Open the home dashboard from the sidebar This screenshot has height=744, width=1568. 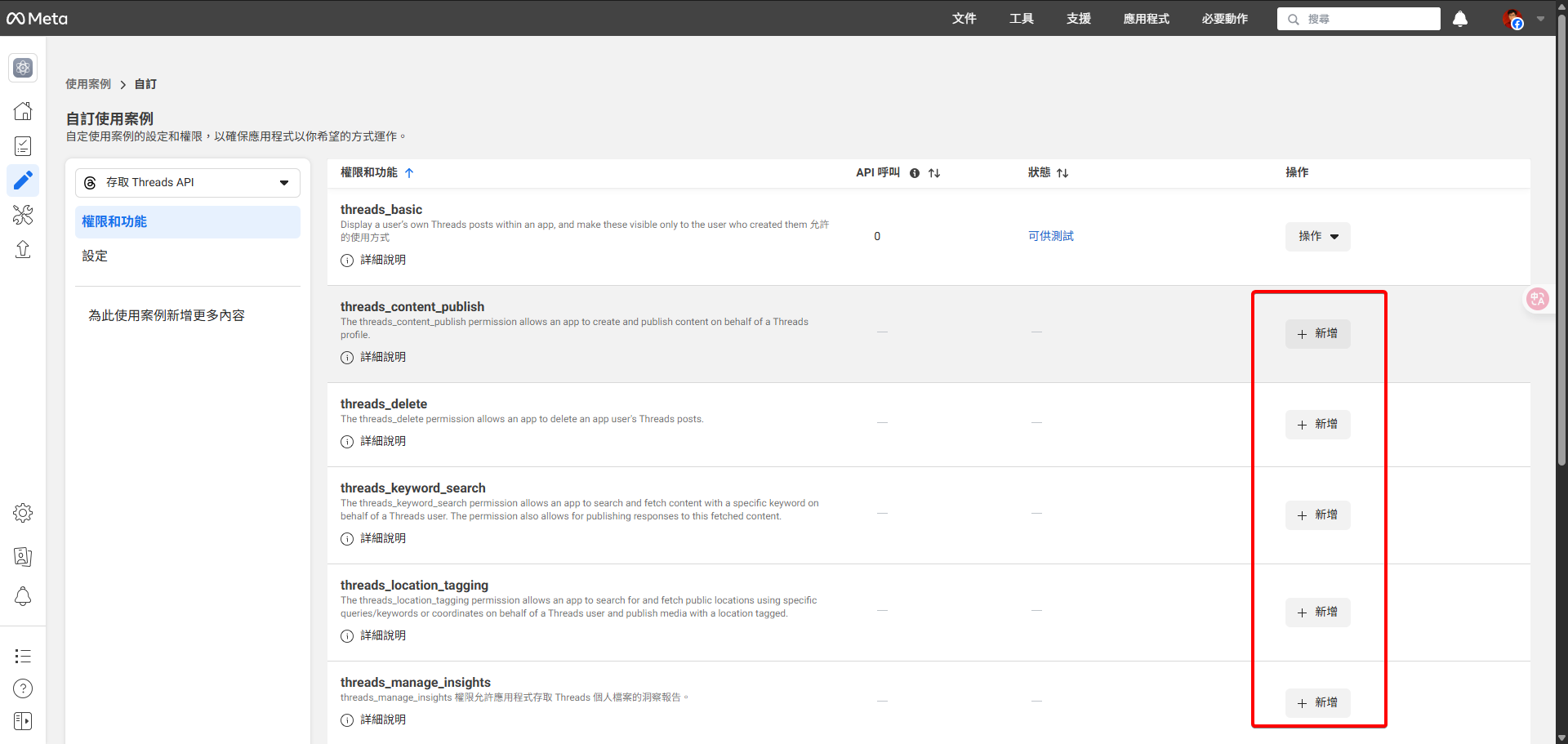pos(23,111)
